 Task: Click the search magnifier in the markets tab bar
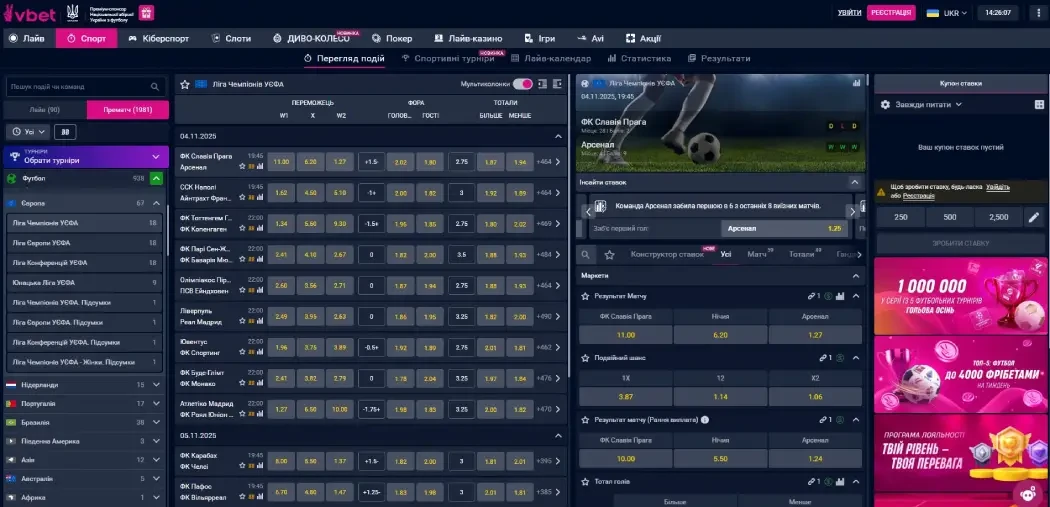pyautogui.click(x=587, y=255)
